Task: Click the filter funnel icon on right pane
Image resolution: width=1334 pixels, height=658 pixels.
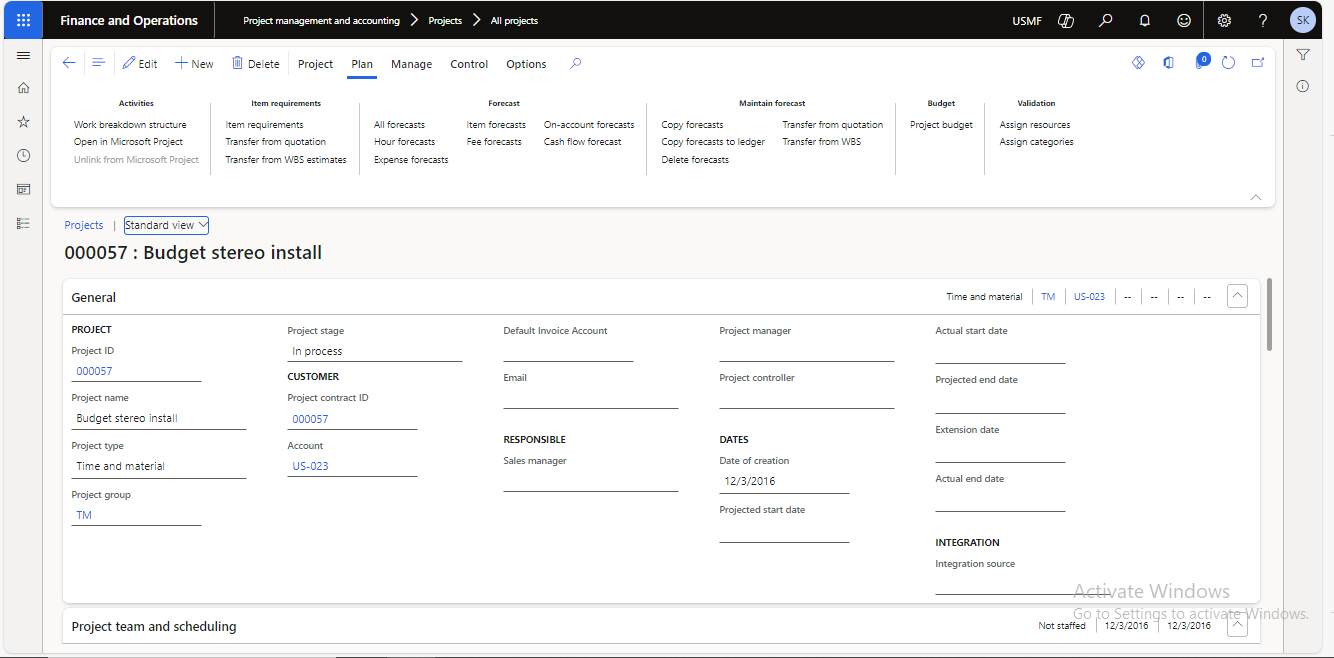Action: 1303,55
